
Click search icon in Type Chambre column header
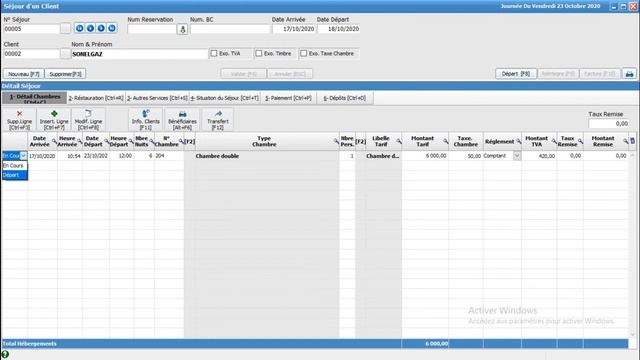point(336,141)
